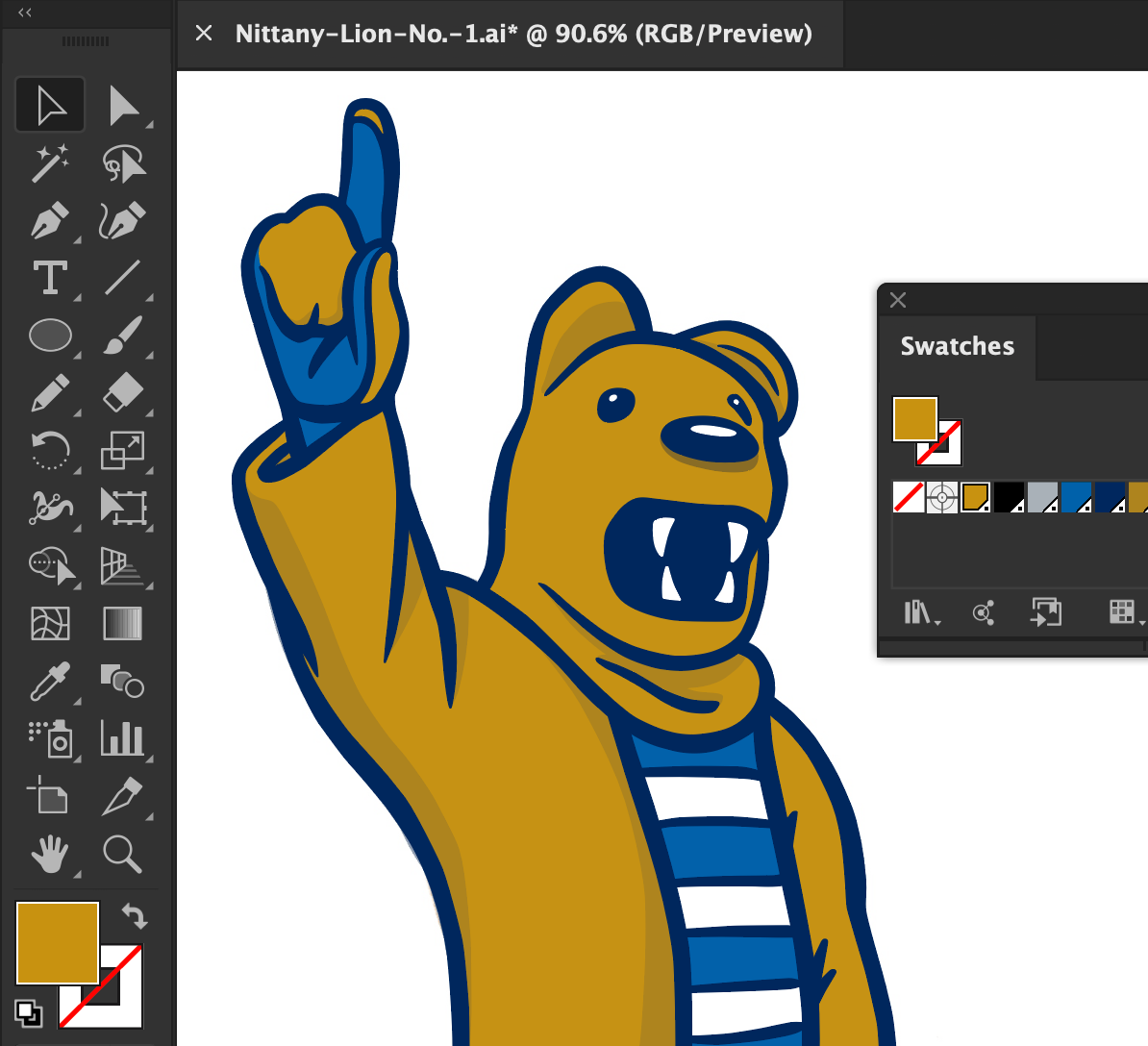Choose the Ellipse tool
This screenshot has width=1148, height=1046.
[50, 336]
